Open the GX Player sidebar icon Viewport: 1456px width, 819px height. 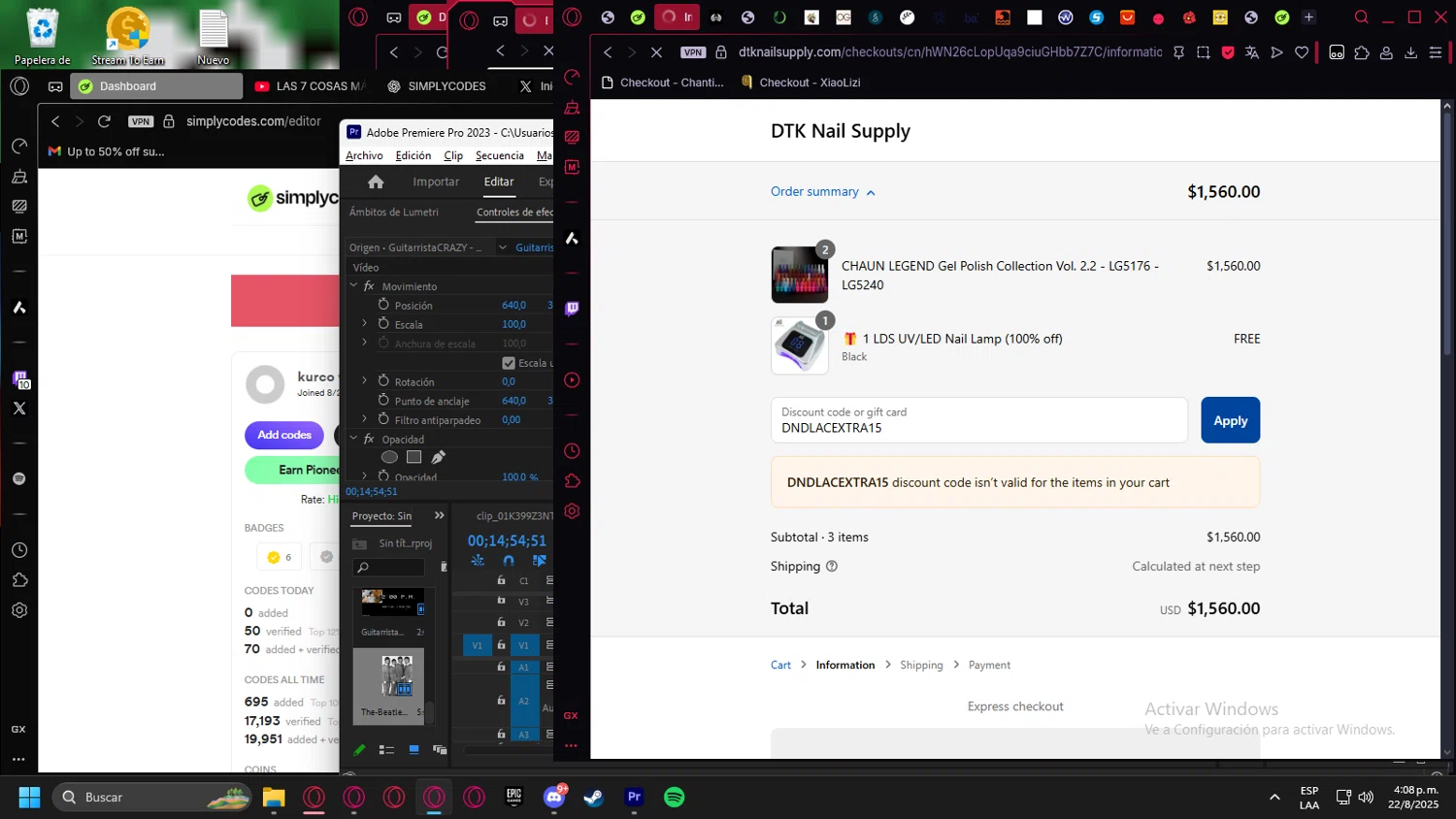click(x=572, y=380)
